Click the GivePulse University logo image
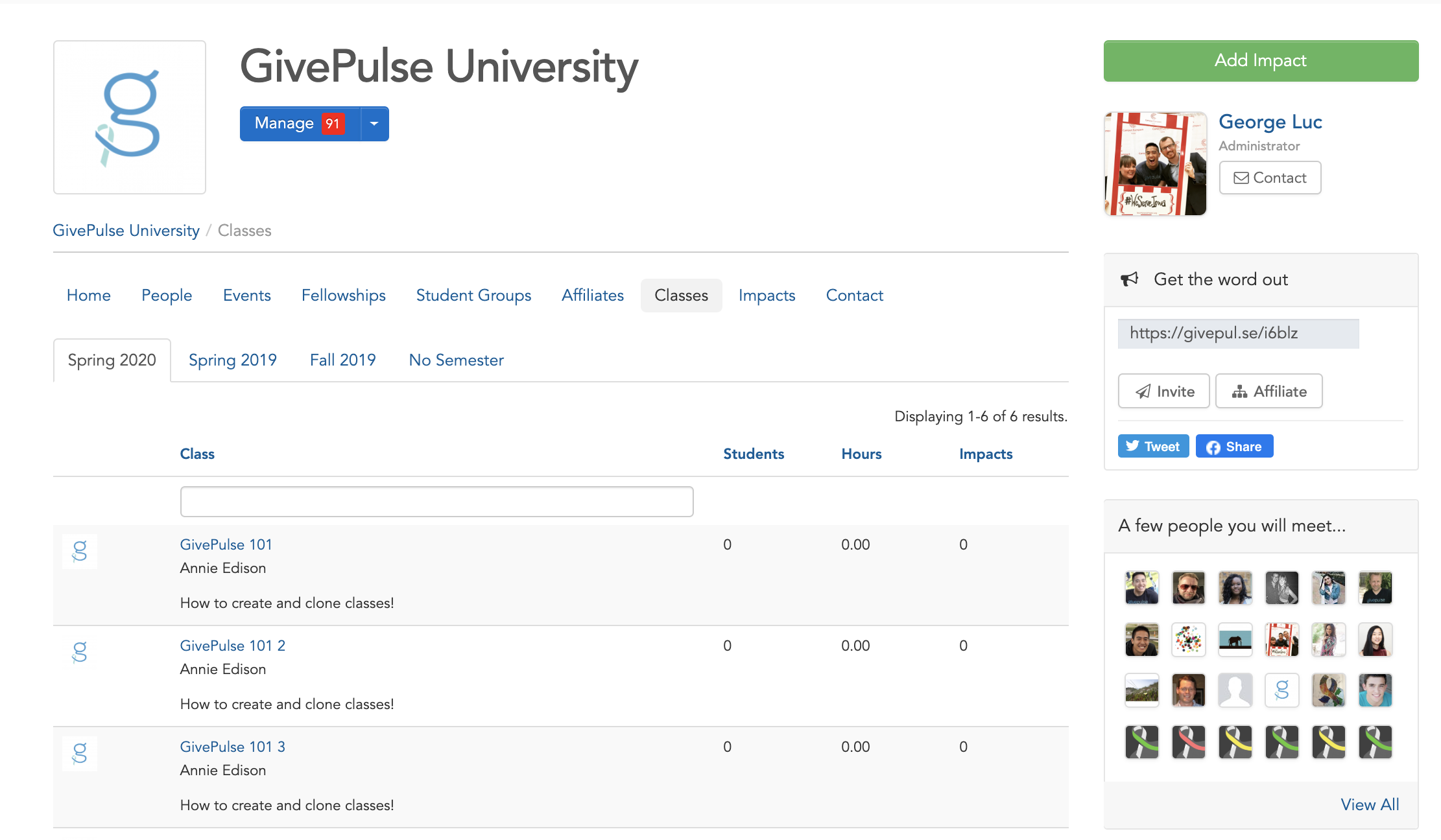 click(x=130, y=117)
